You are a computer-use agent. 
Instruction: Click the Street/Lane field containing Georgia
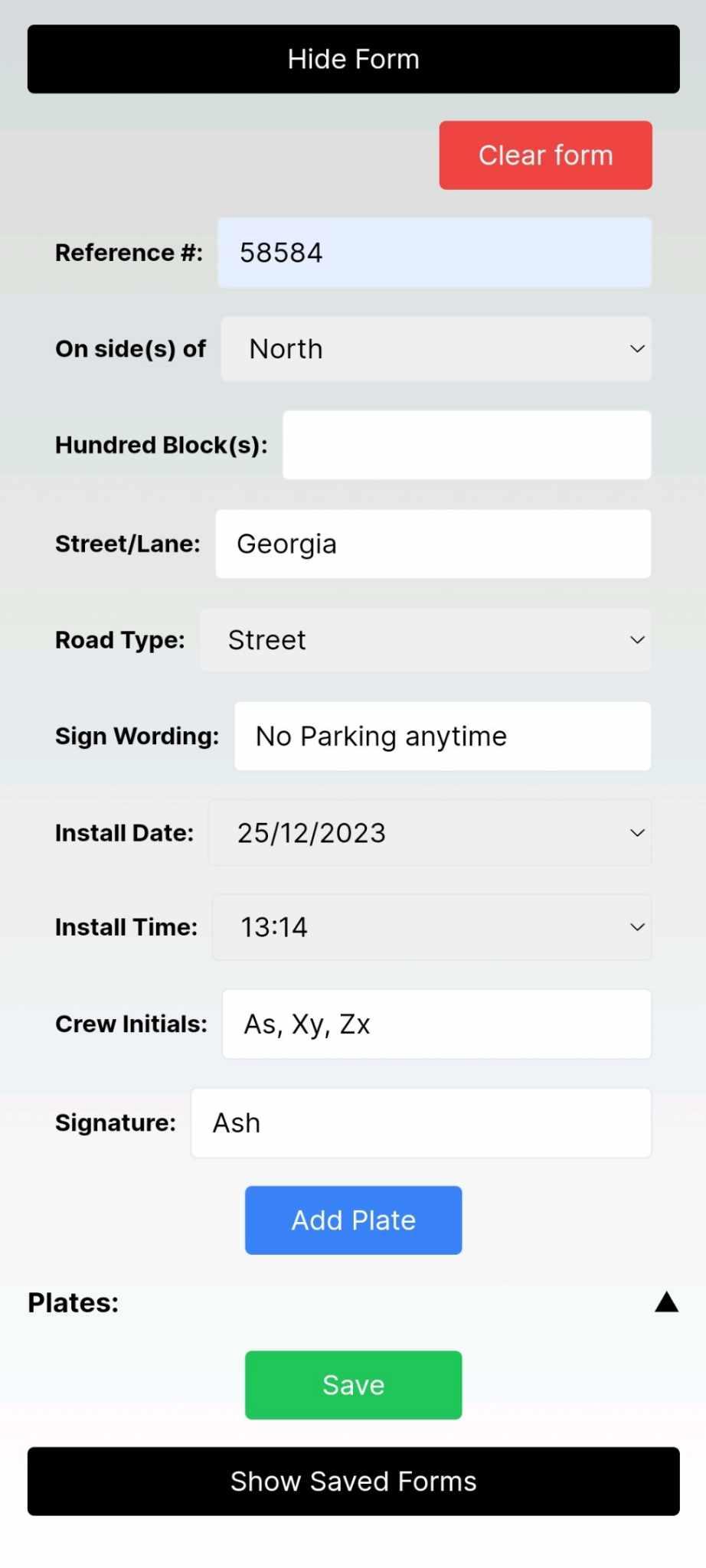coord(433,544)
